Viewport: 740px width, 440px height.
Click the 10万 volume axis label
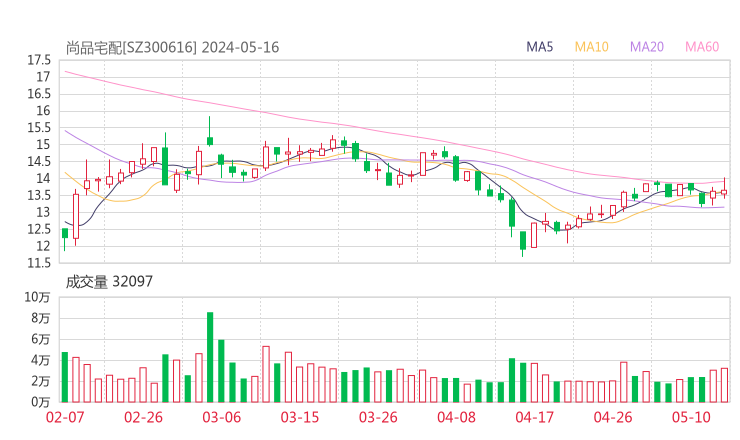pos(37,297)
